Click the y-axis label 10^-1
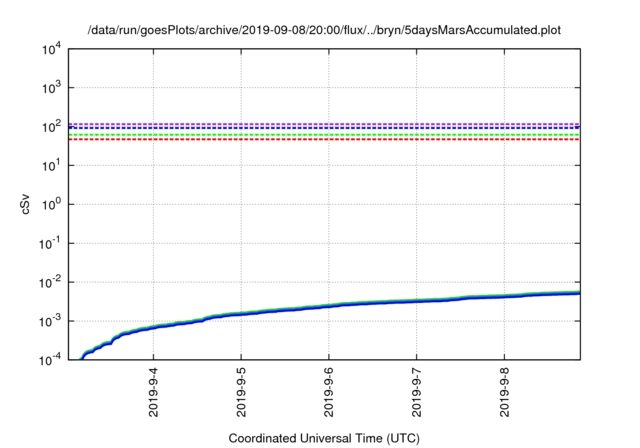 (50, 244)
